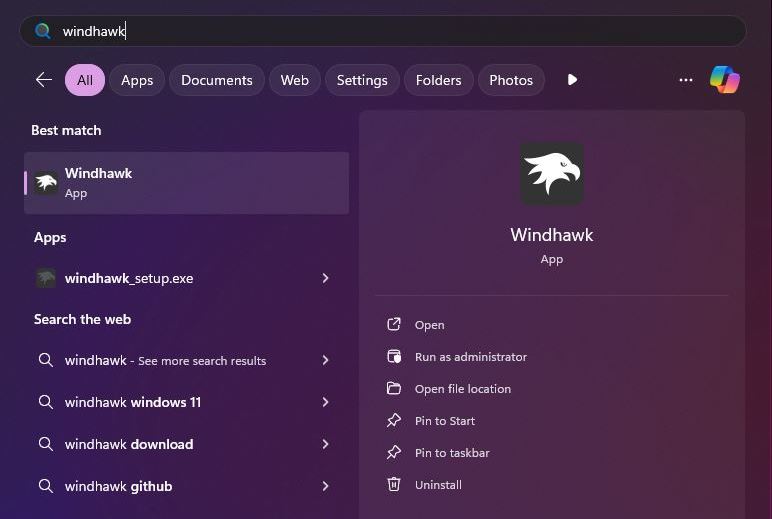This screenshot has width=772, height=519.
Task: Choose the Settings filter tab
Action: (x=362, y=80)
